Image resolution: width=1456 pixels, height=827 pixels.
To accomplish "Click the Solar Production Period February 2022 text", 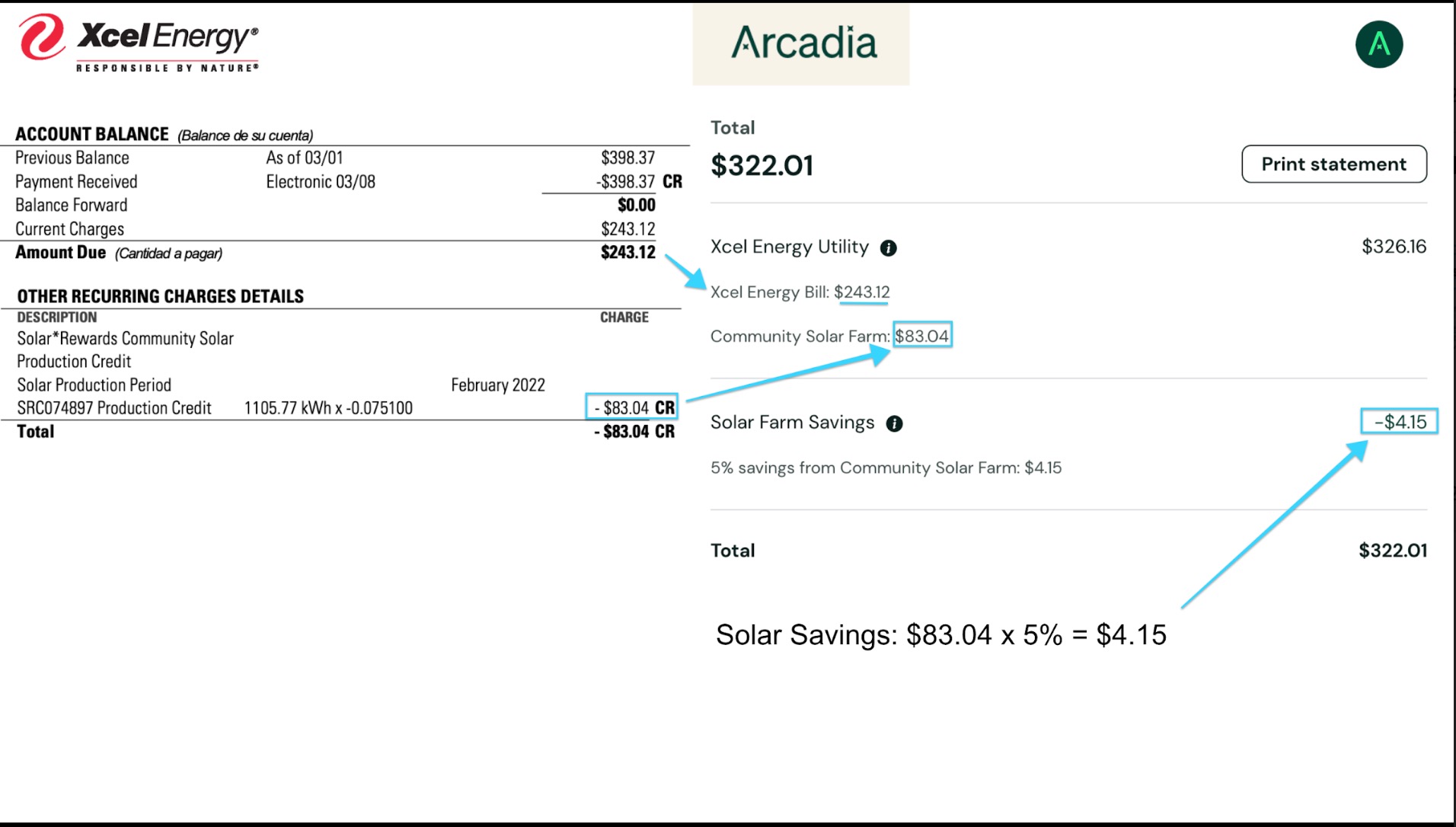I will [281, 385].
